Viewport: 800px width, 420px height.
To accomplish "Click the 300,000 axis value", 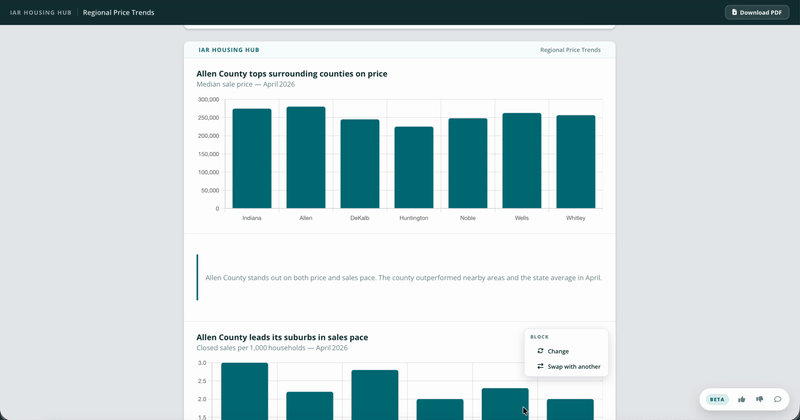I will pyautogui.click(x=209, y=100).
